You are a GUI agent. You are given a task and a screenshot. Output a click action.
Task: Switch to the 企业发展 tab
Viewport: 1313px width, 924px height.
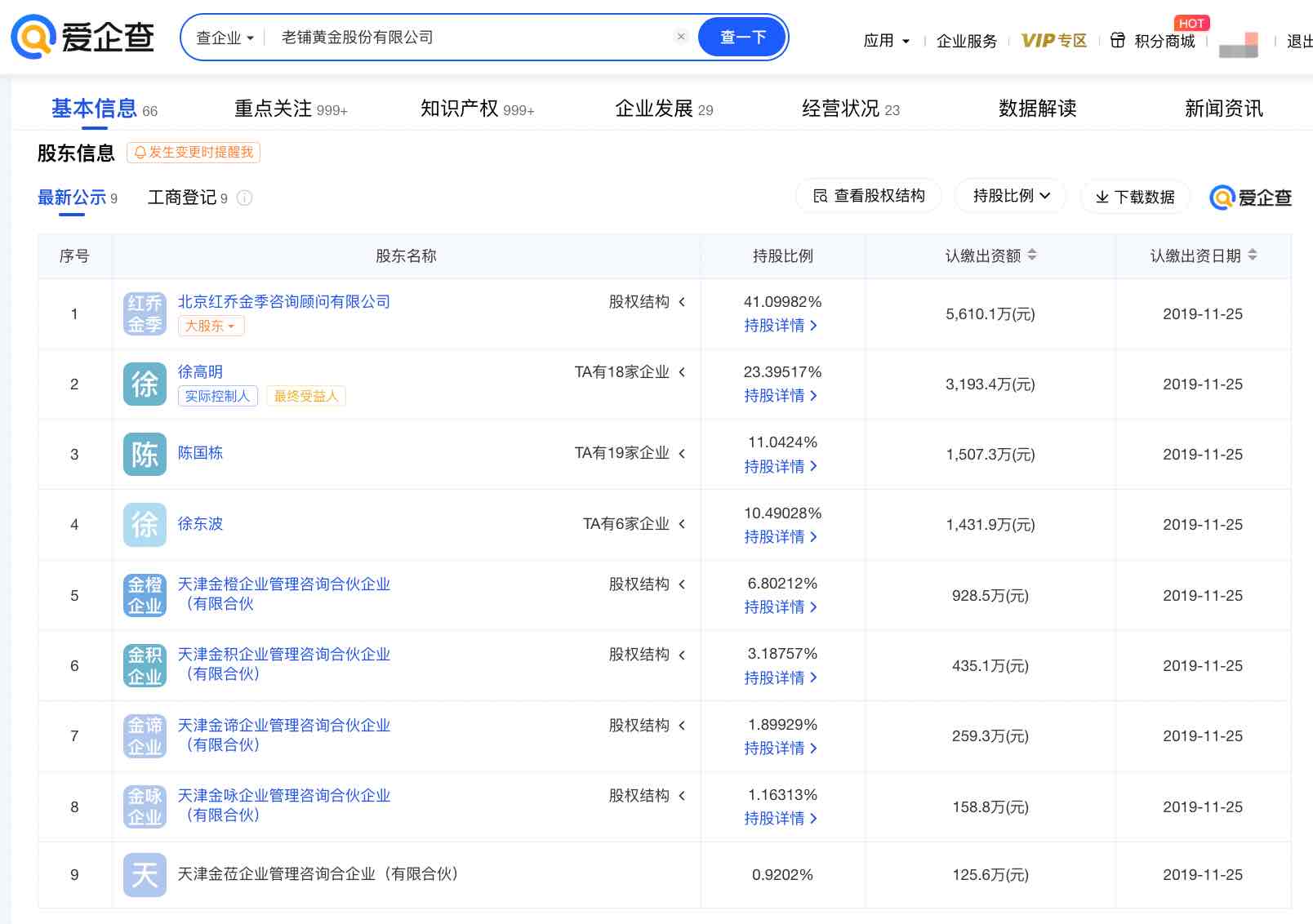coord(663,109)
